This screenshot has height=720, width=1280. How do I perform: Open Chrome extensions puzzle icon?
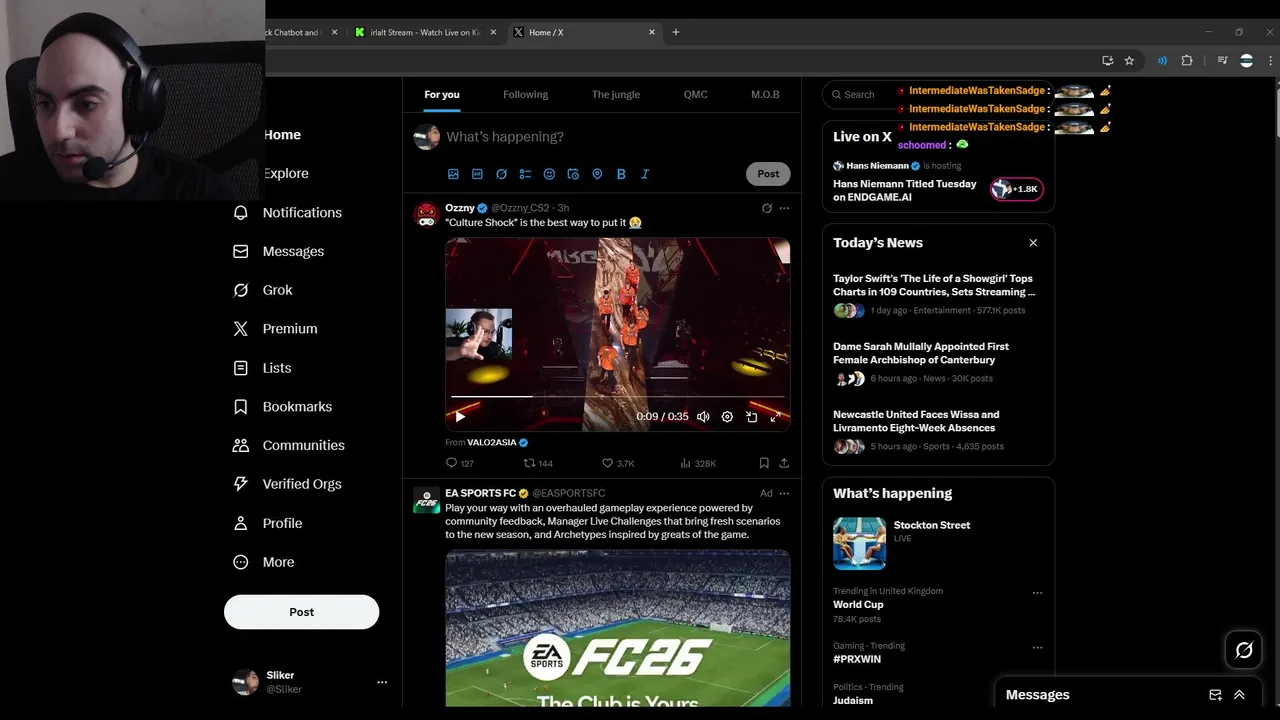[1187, 60]
